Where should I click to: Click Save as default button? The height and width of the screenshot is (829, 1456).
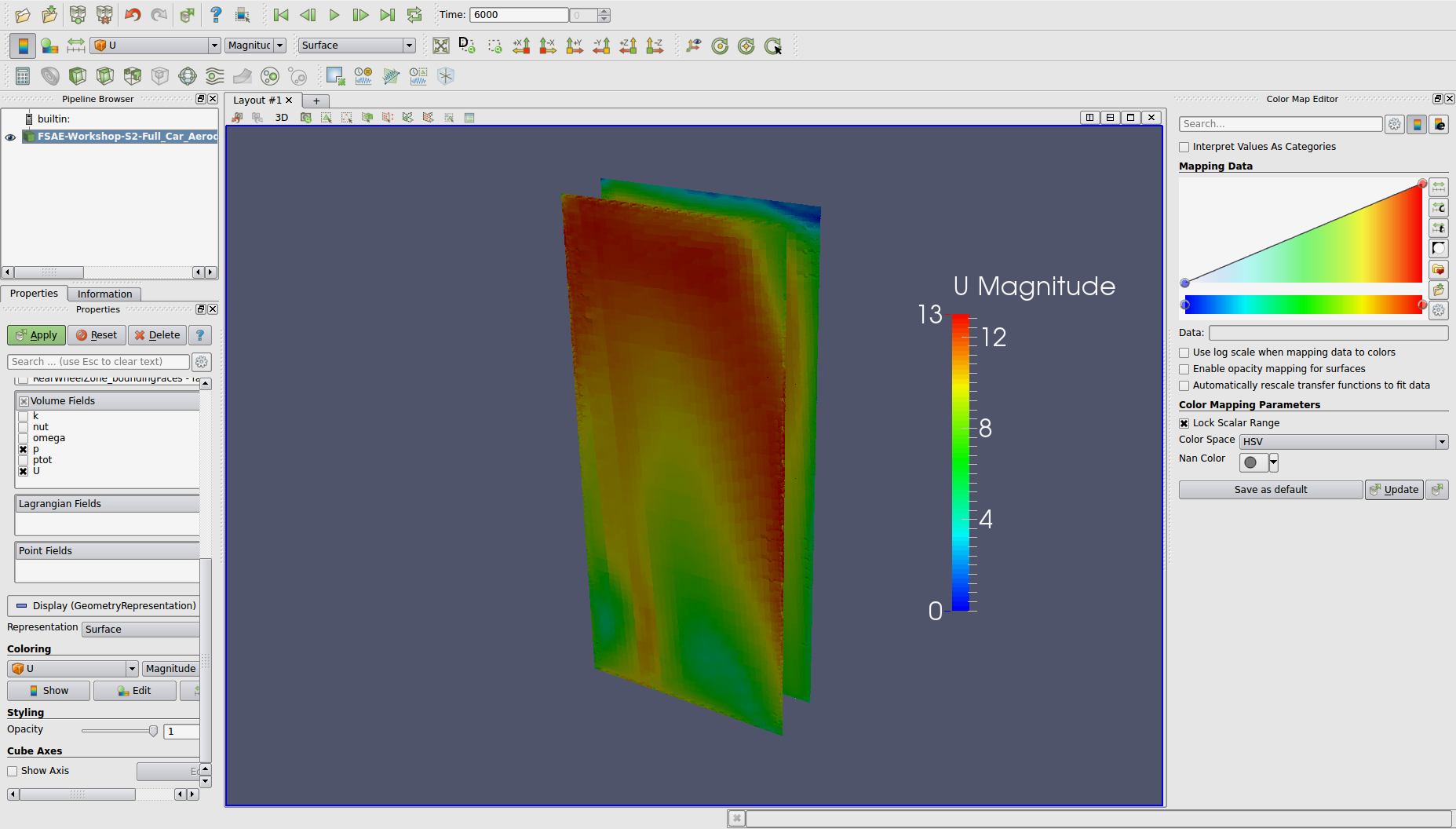(1271, 490)
